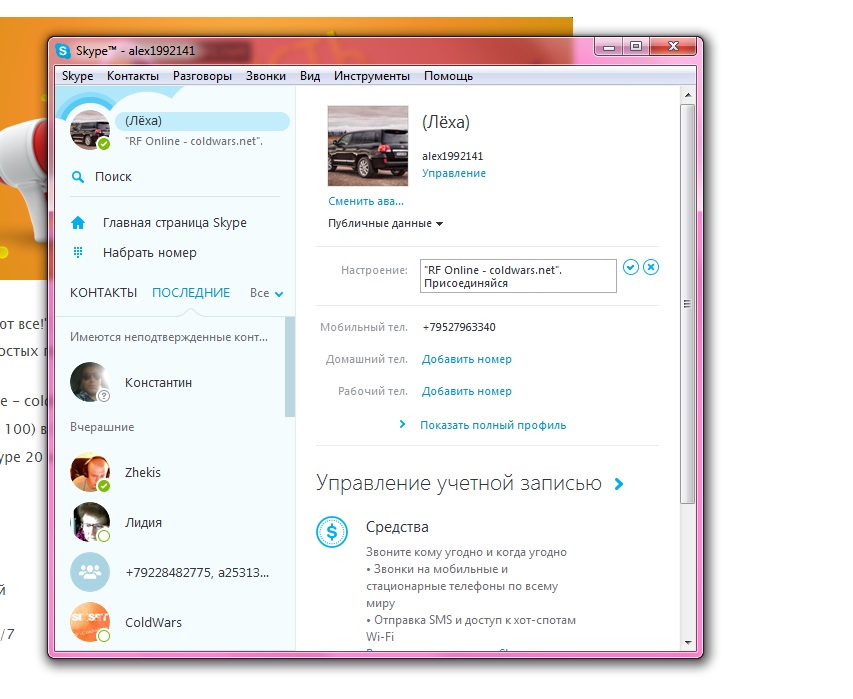853x699 pixels.
Task: Click the mood message text field
Action: pyautogui.click(x=518, y=276)
